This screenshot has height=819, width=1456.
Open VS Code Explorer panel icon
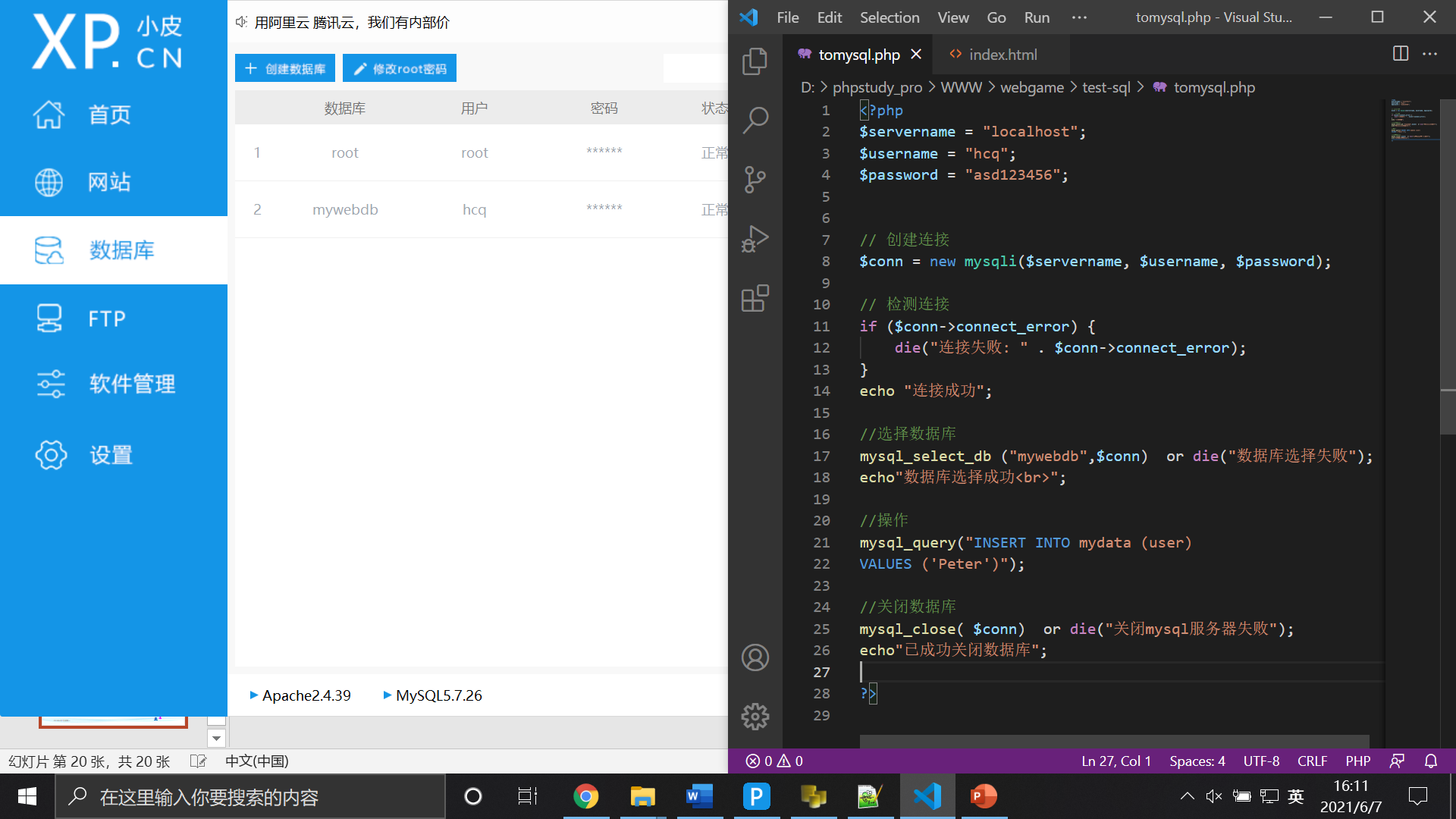pyautogui.click(x=755, y=61)
